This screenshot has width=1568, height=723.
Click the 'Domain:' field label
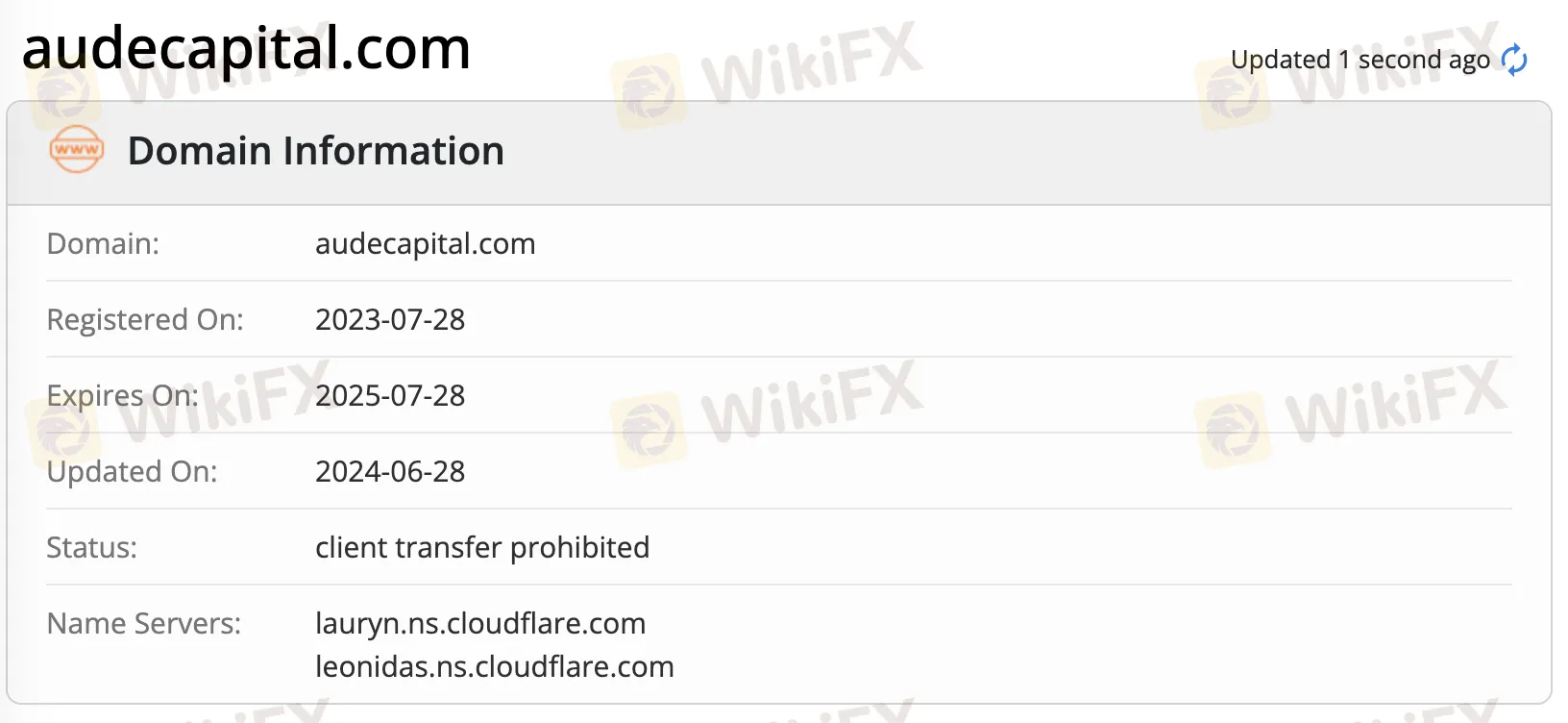pos(103,244)
